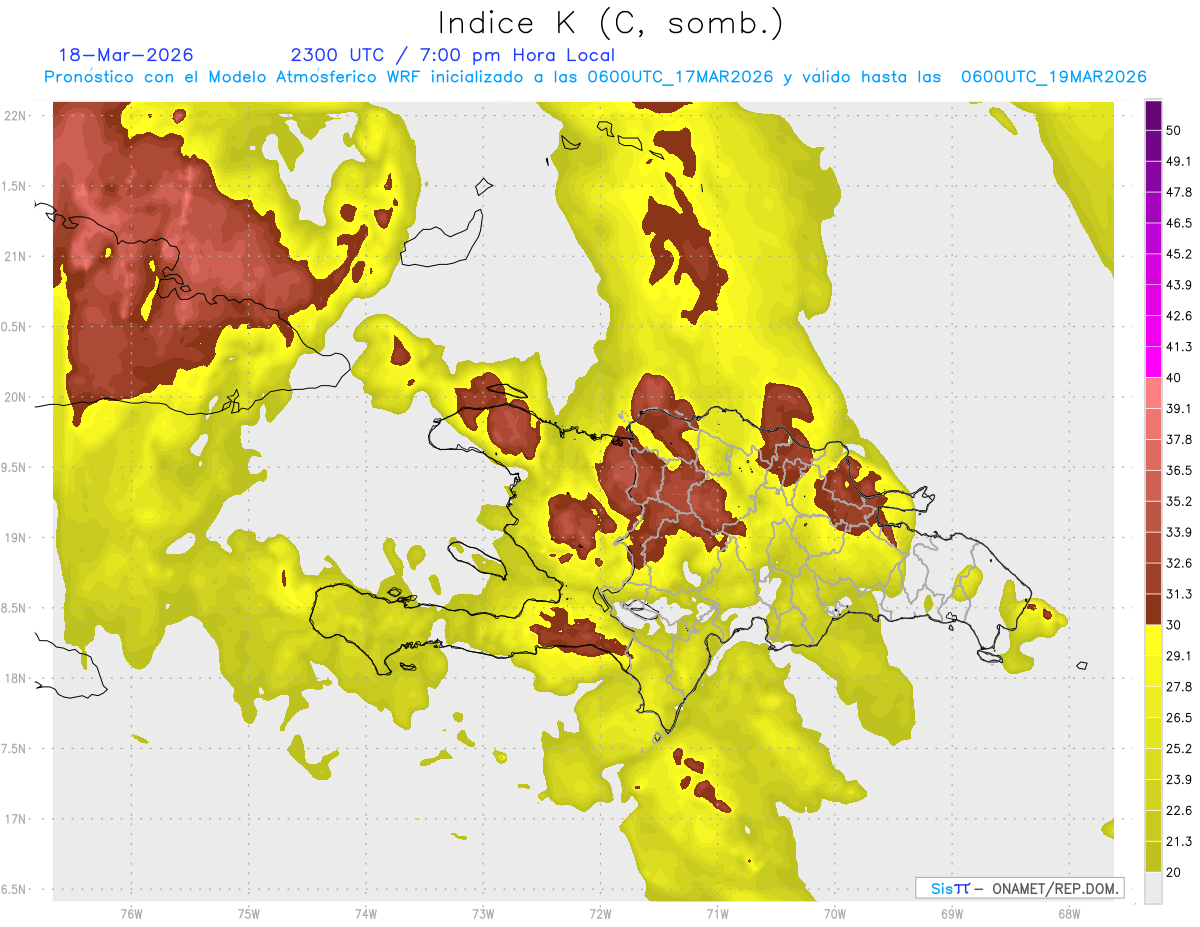Select the date "18-Mar-2026"
The width and height of the screenshot is (1200, 927).
[126, 55]
